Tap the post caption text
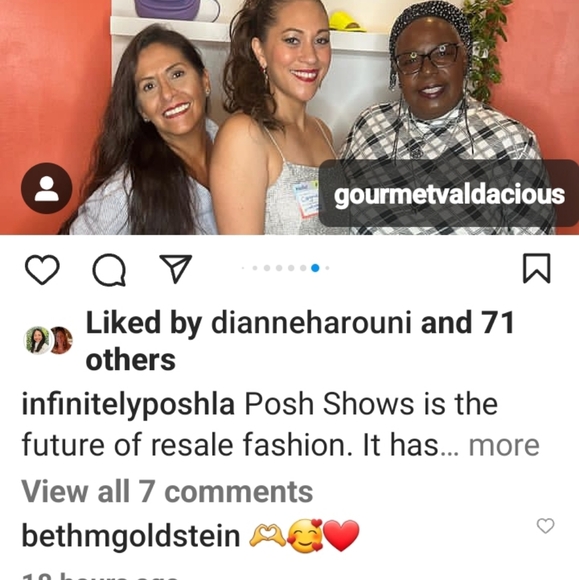579x580 pixels. click(x=280, y=425)
